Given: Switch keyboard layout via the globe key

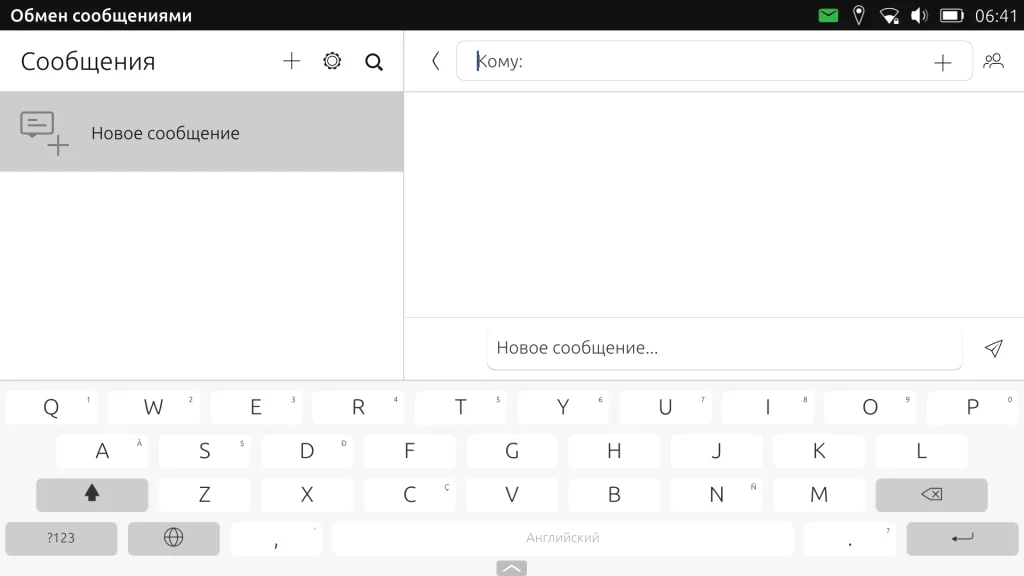Looking at the screenshot, I should (173, 538).
